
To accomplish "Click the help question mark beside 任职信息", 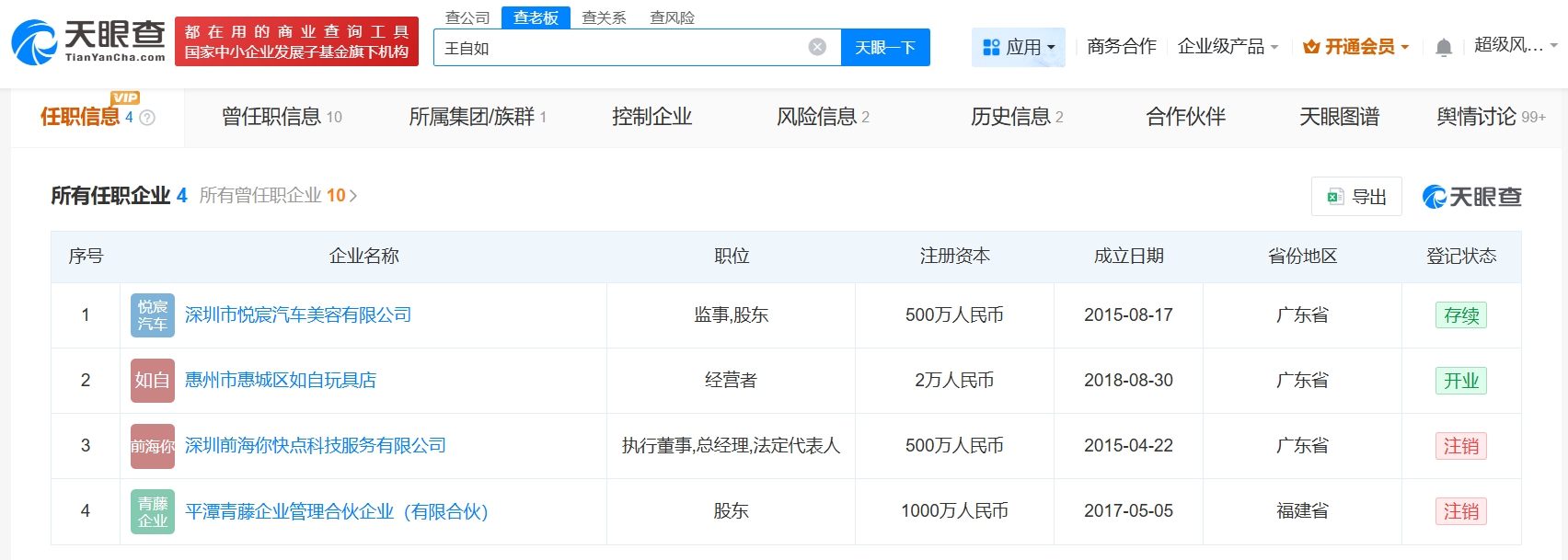I will click(x=147, y=118).
